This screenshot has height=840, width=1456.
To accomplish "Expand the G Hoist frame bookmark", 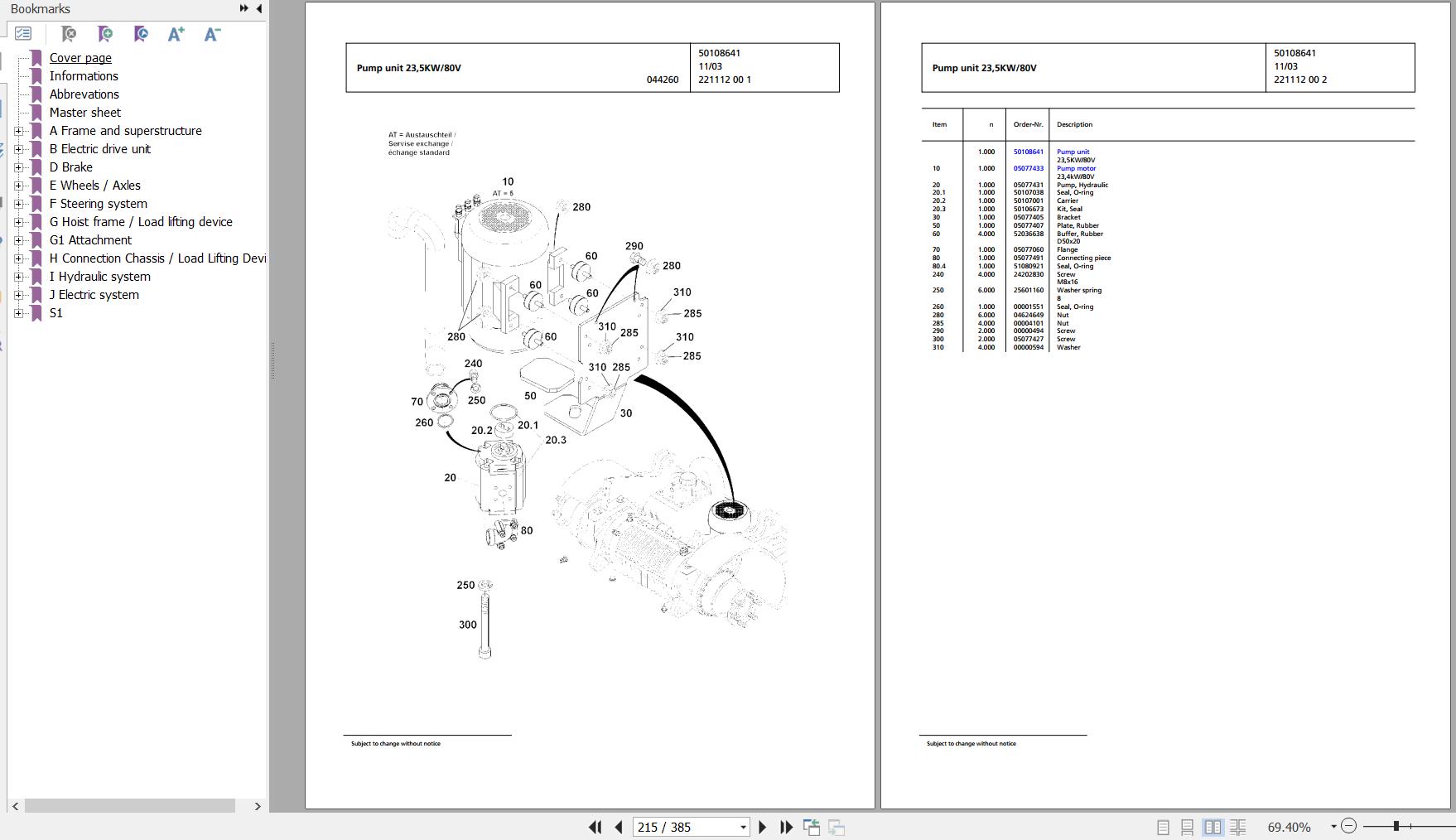I will pyautogui.click(x=18, y=222).
